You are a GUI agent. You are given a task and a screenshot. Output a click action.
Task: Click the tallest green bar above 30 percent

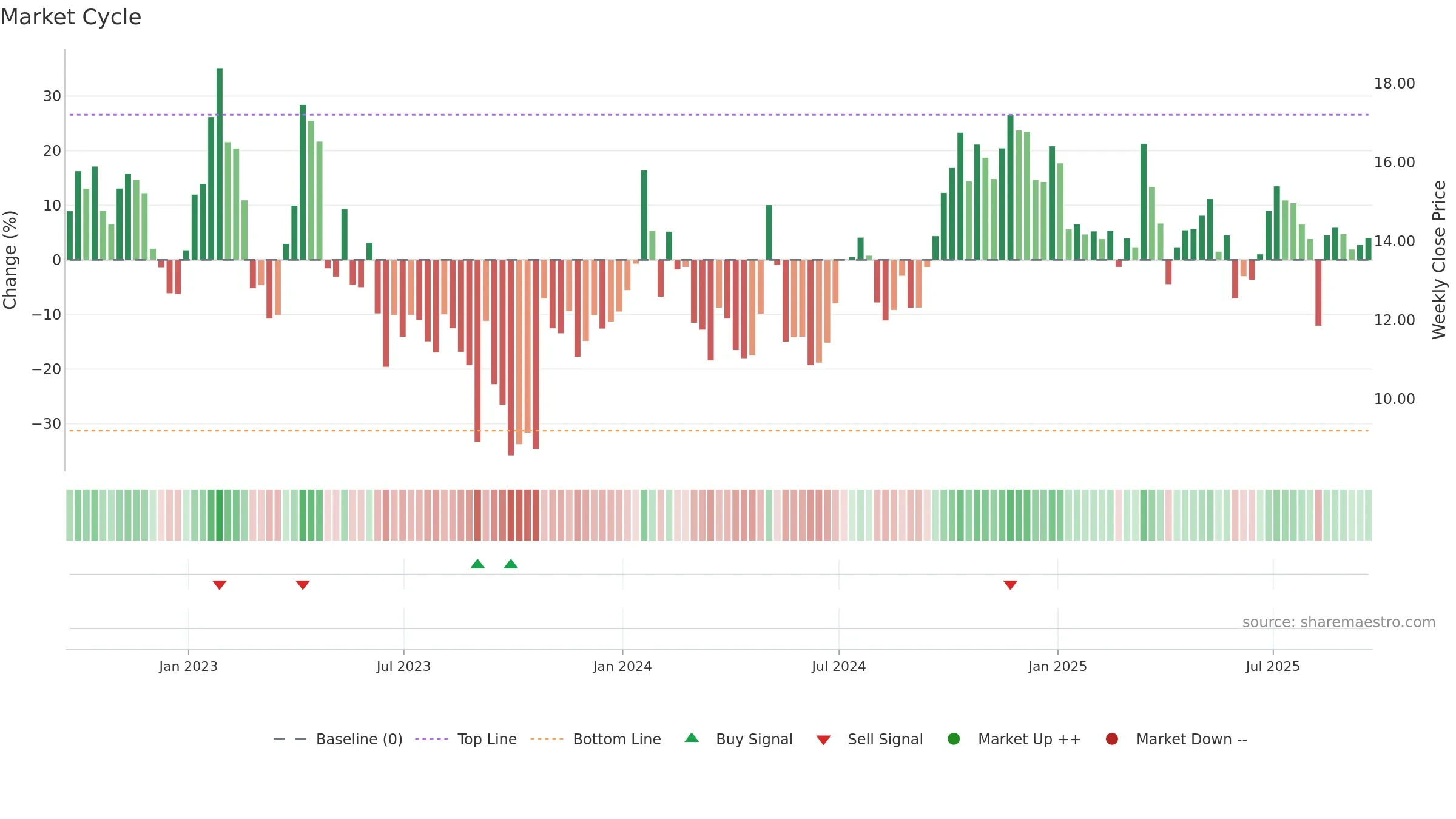pyautogui.click(x=220, y=164)
